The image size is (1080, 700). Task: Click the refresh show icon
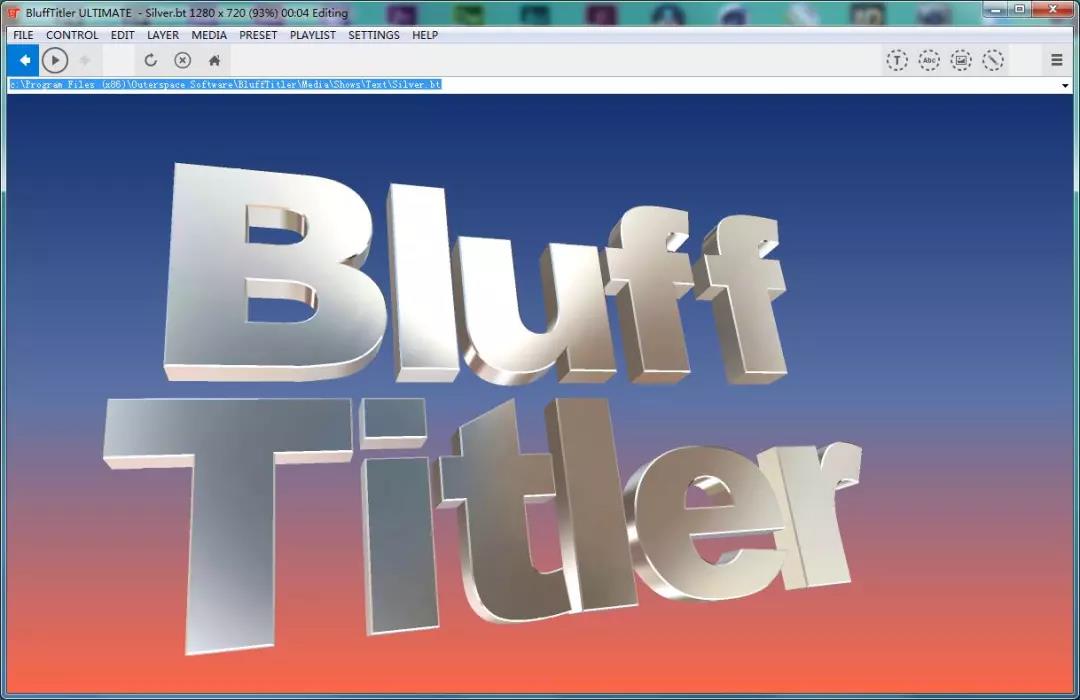click(x=150, y=61)
